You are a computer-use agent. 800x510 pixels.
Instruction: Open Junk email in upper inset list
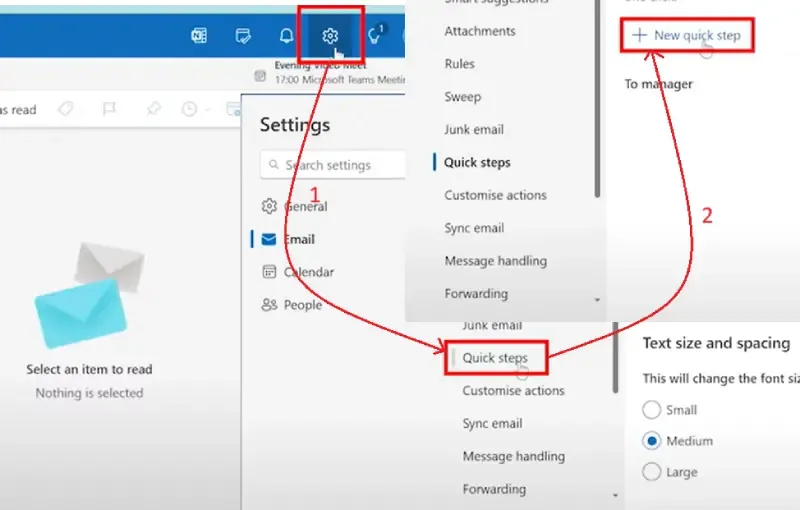[474, 130]
